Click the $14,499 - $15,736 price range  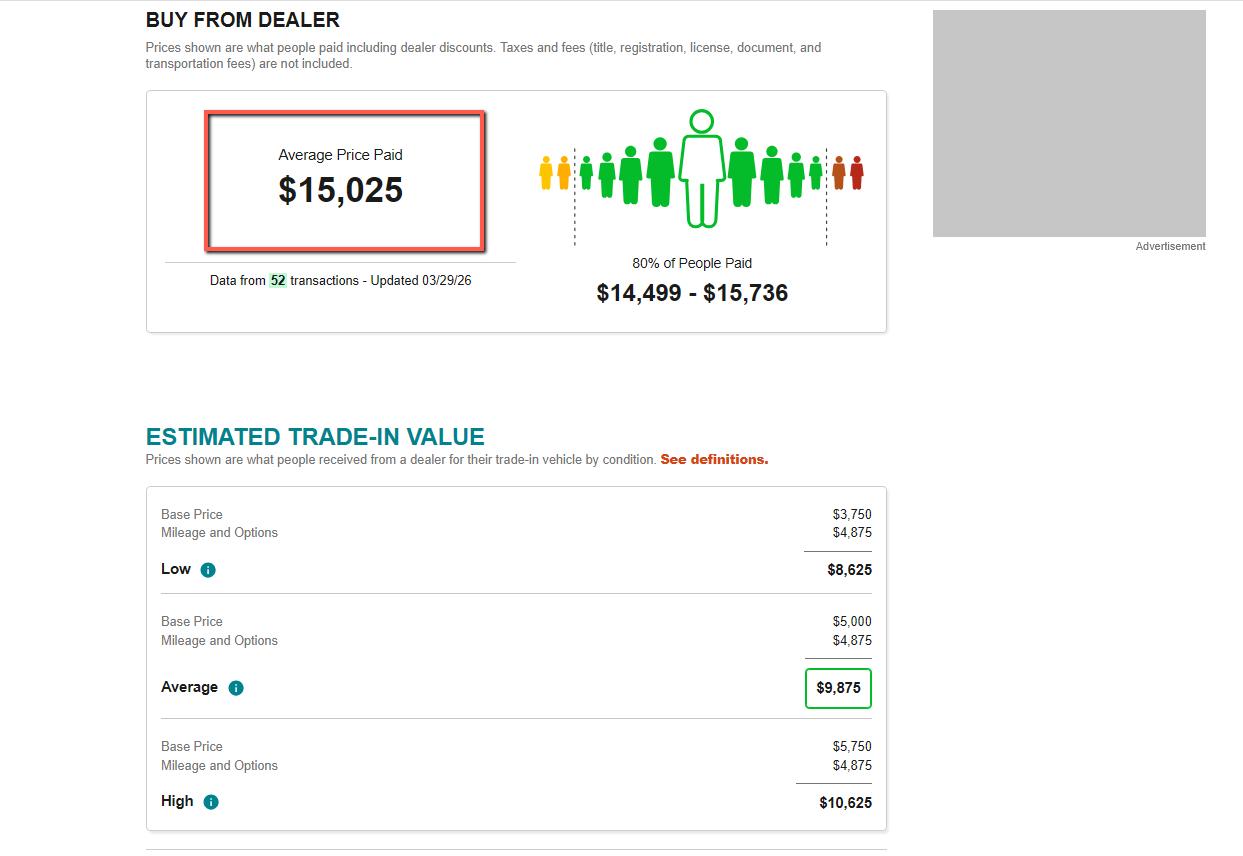[x=692, y=293]
